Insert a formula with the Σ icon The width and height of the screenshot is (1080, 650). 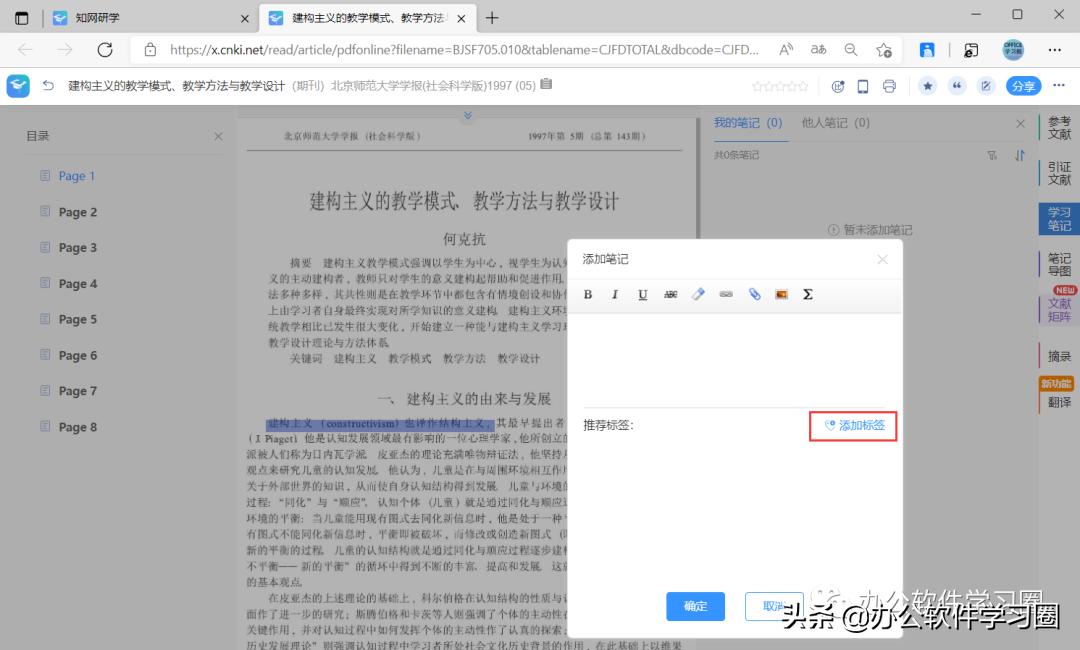click(x=808, y=294)
